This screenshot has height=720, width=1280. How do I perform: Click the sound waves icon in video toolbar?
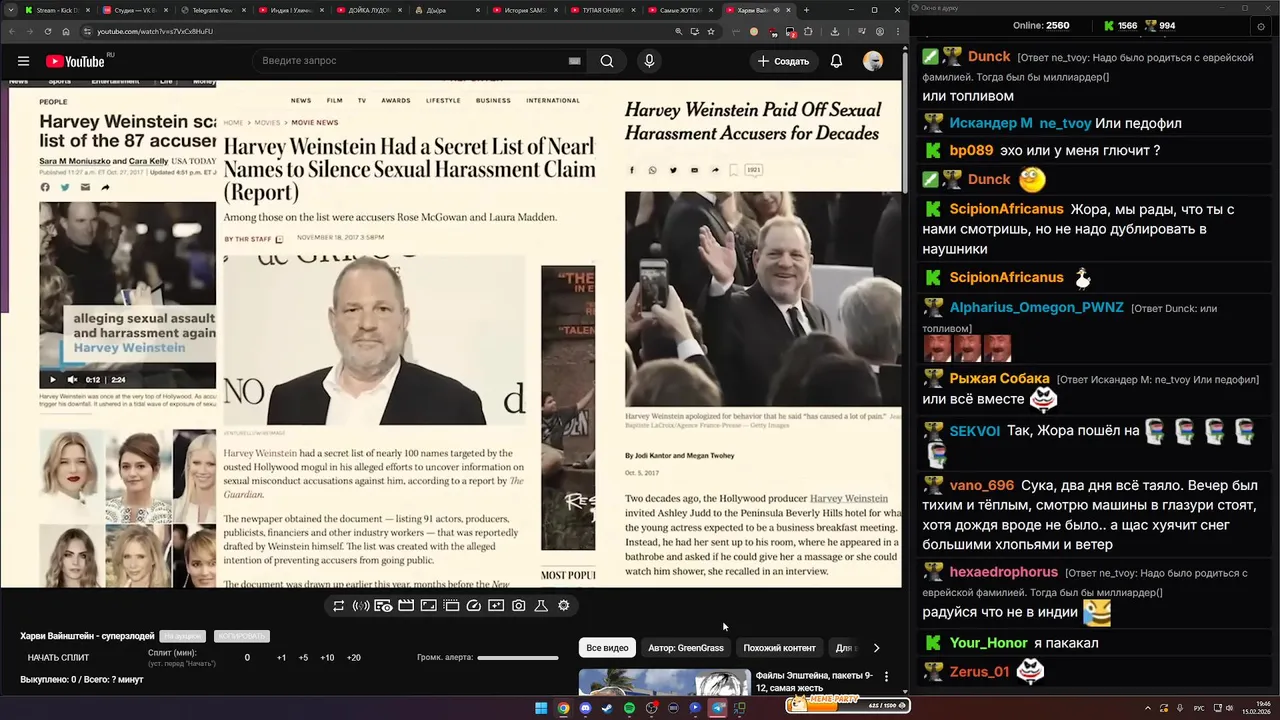click(x=361, y=606)
